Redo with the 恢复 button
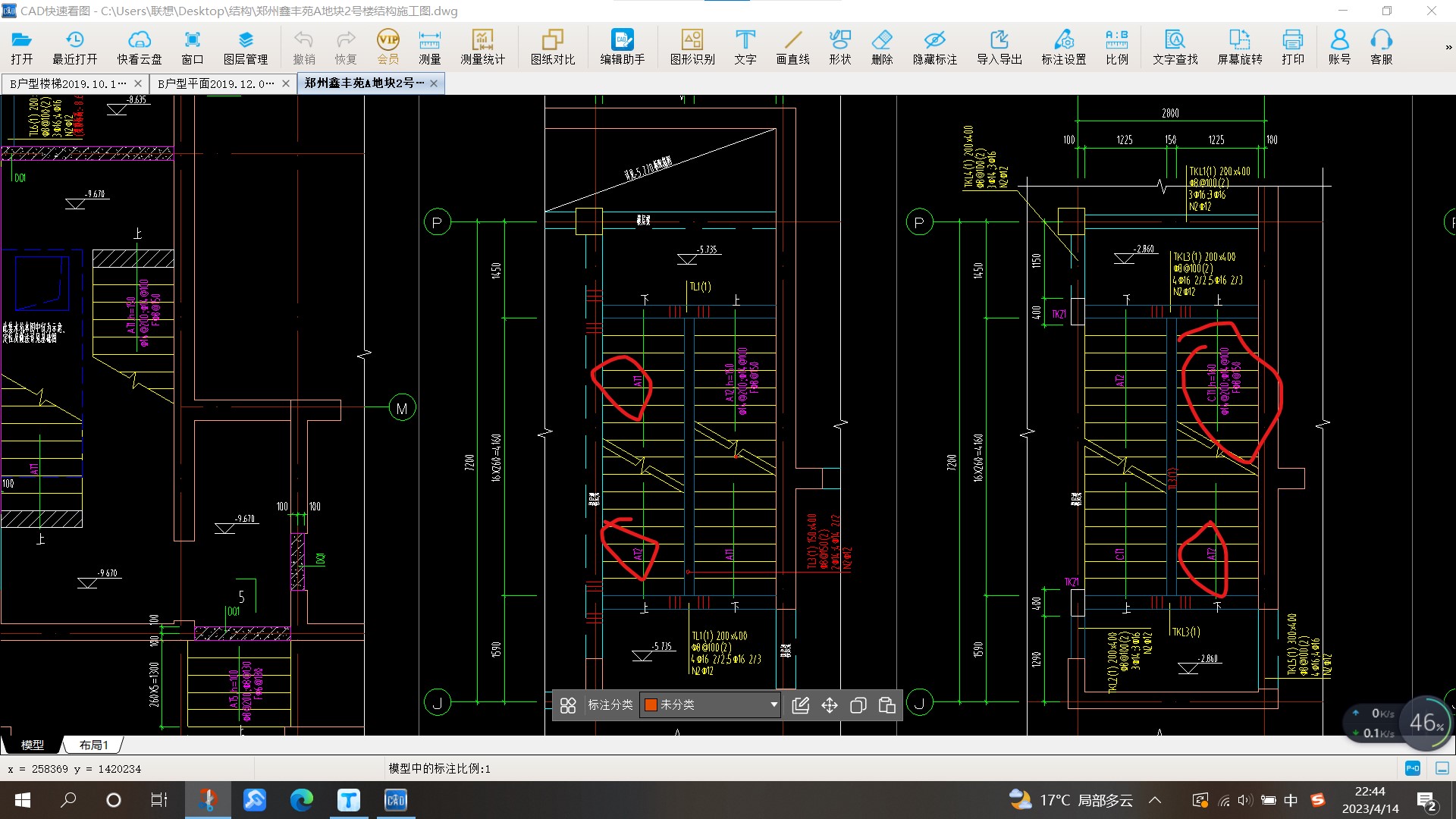The height and width of the screenshot is (819, 1456). pos(346,48)
